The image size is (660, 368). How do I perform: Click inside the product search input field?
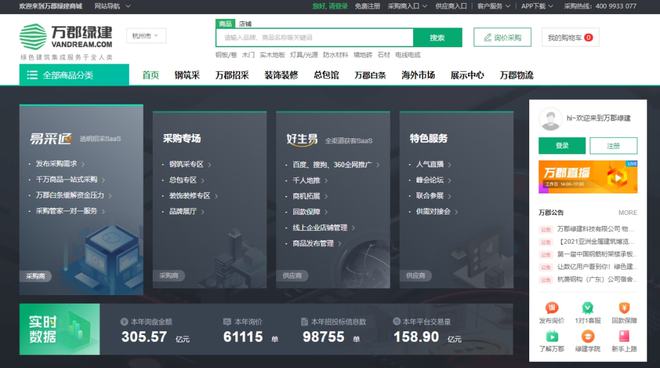click(314, 37)
